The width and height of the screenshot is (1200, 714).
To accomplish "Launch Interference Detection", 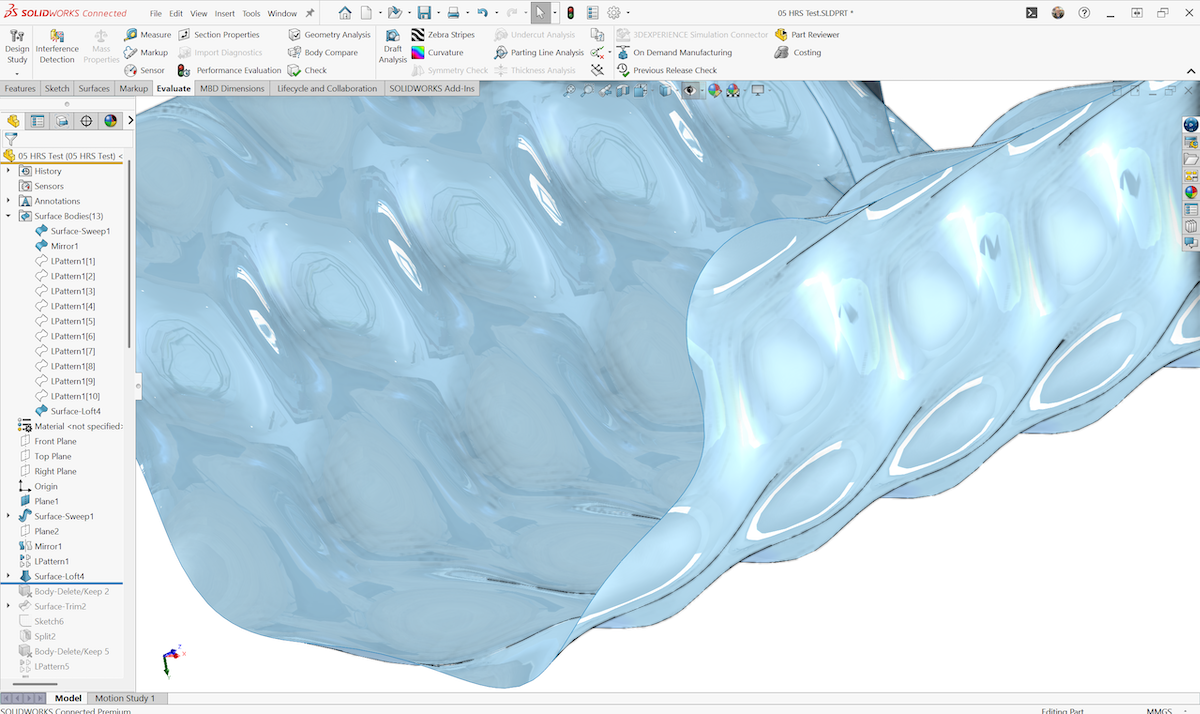I will [57, 47].
